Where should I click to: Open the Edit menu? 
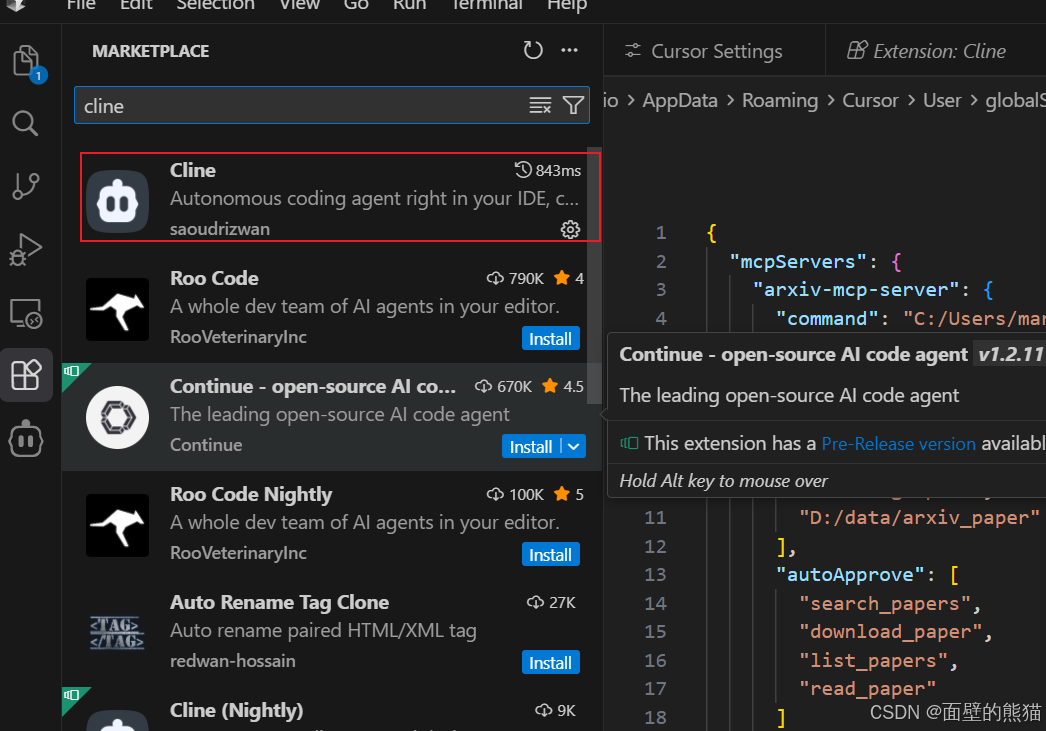click(x=136, y=5)
